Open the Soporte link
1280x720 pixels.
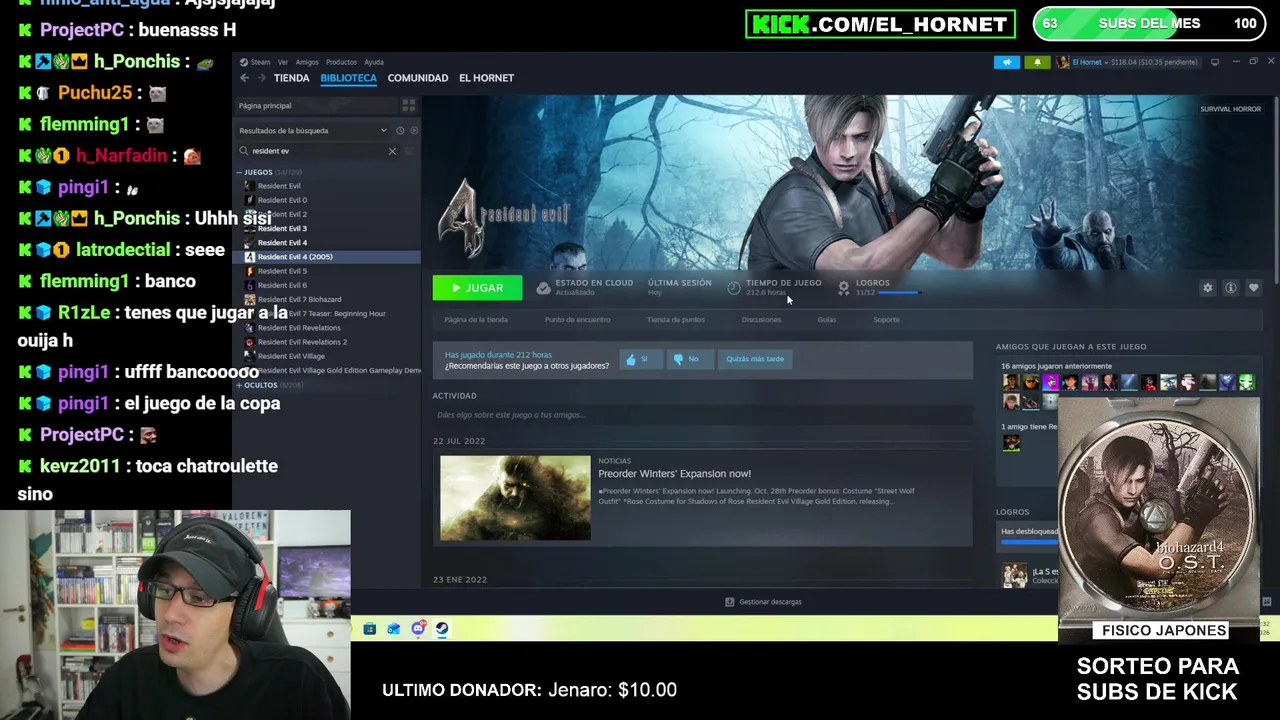point(886,320)
